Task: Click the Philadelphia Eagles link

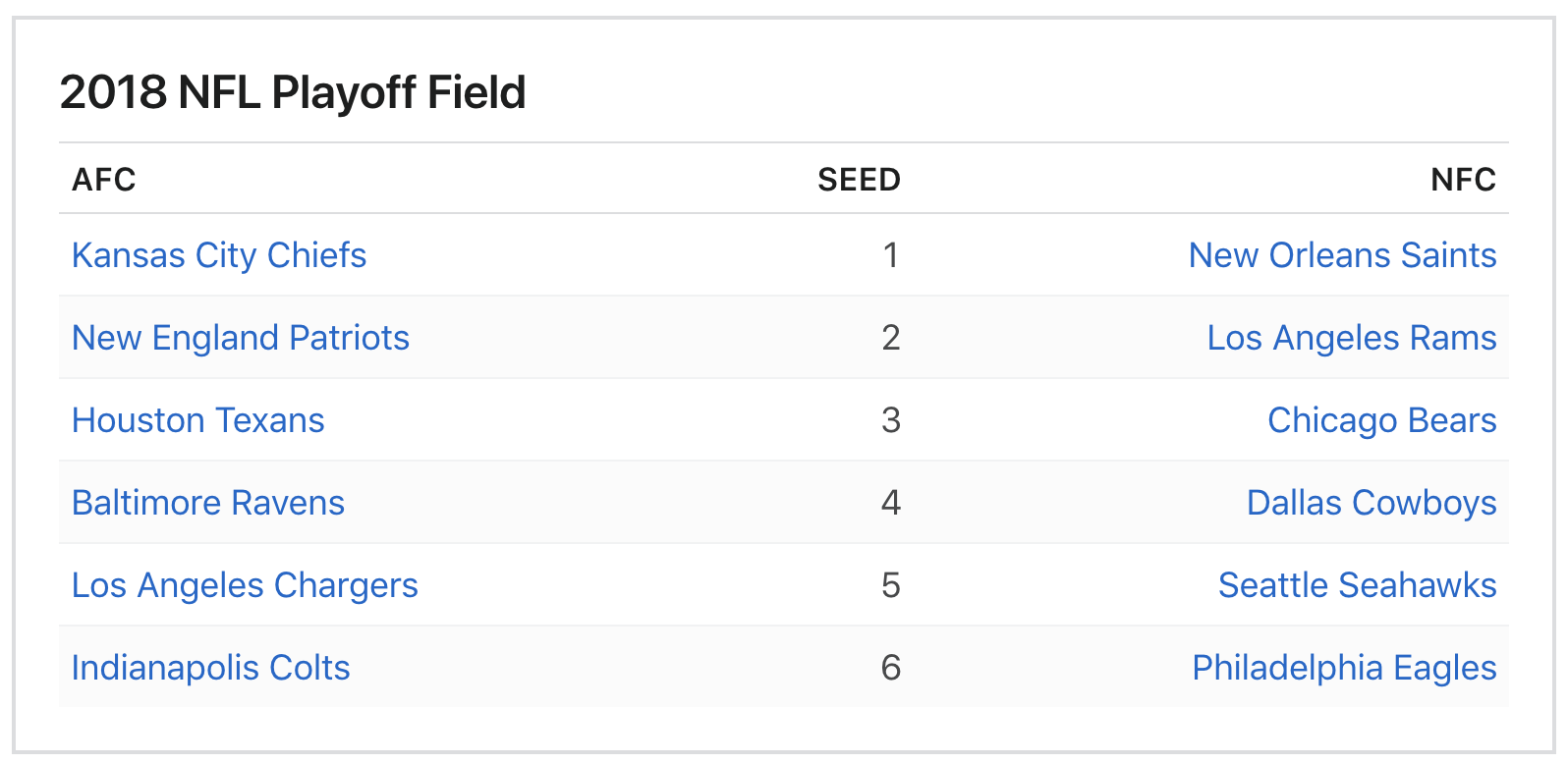Action: (x=1344, y=668)
